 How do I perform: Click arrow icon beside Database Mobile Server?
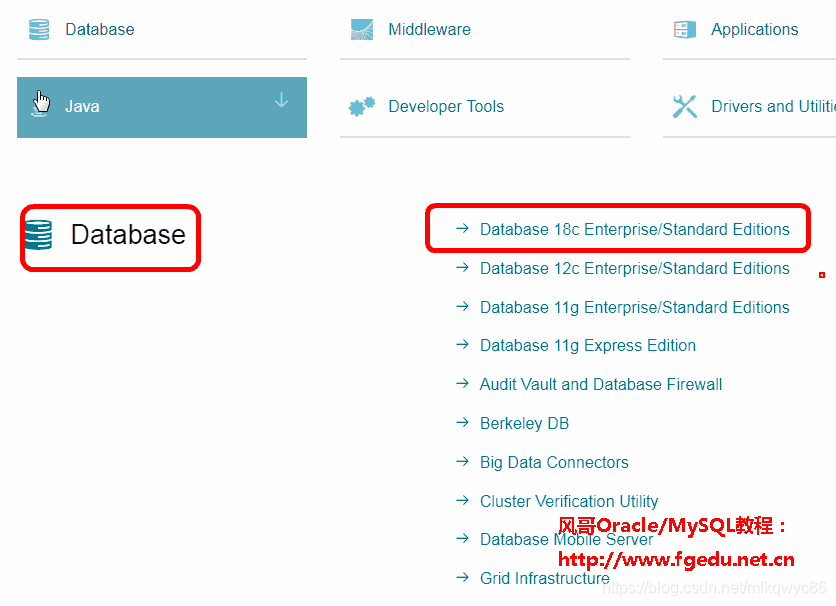click(462, 538)
